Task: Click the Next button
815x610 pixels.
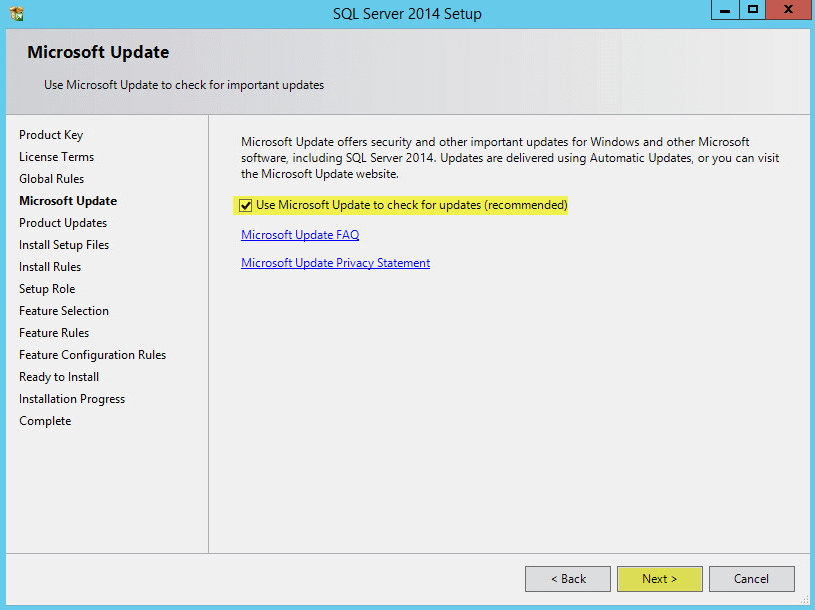Action: pyautogui.click(x=660, y=579)
